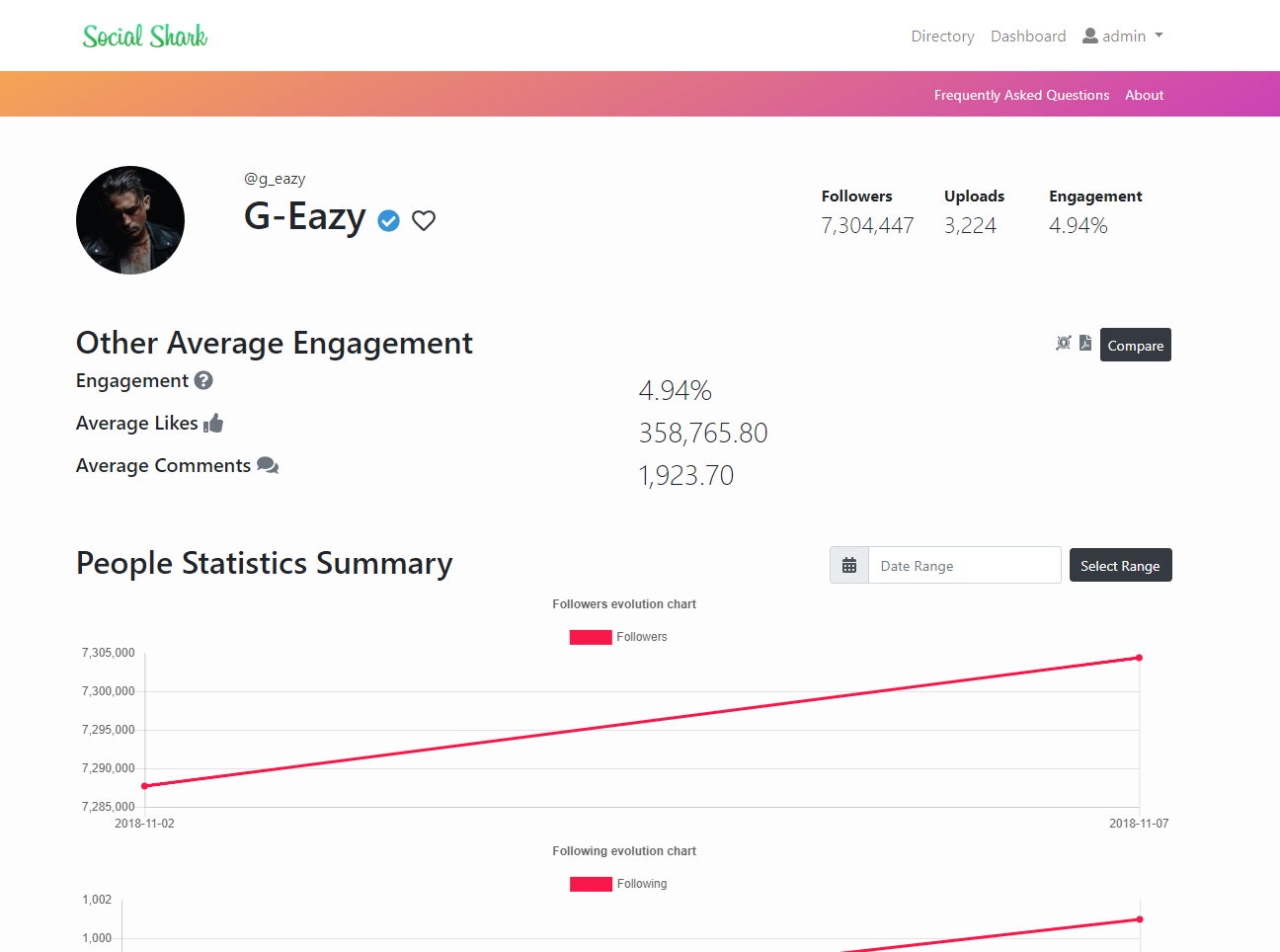Open the About page

click(1144, 95)
